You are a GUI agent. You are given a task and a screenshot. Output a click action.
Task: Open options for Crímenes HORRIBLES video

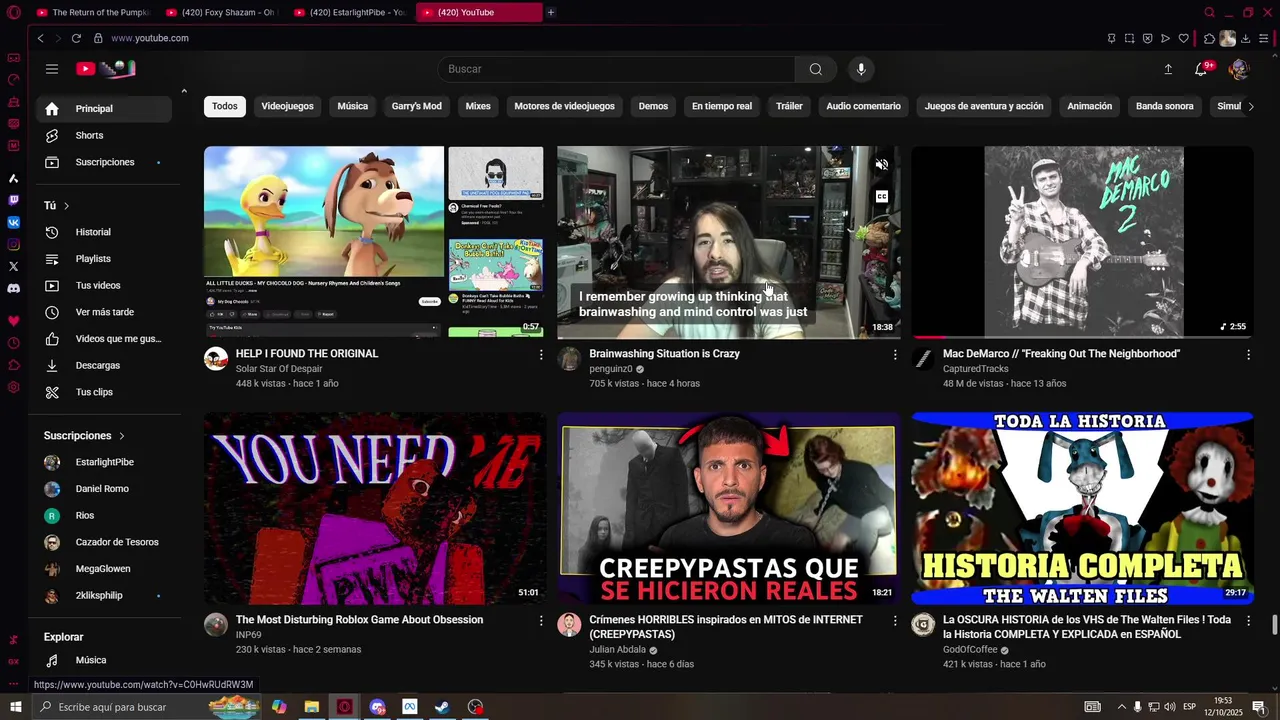895,621
